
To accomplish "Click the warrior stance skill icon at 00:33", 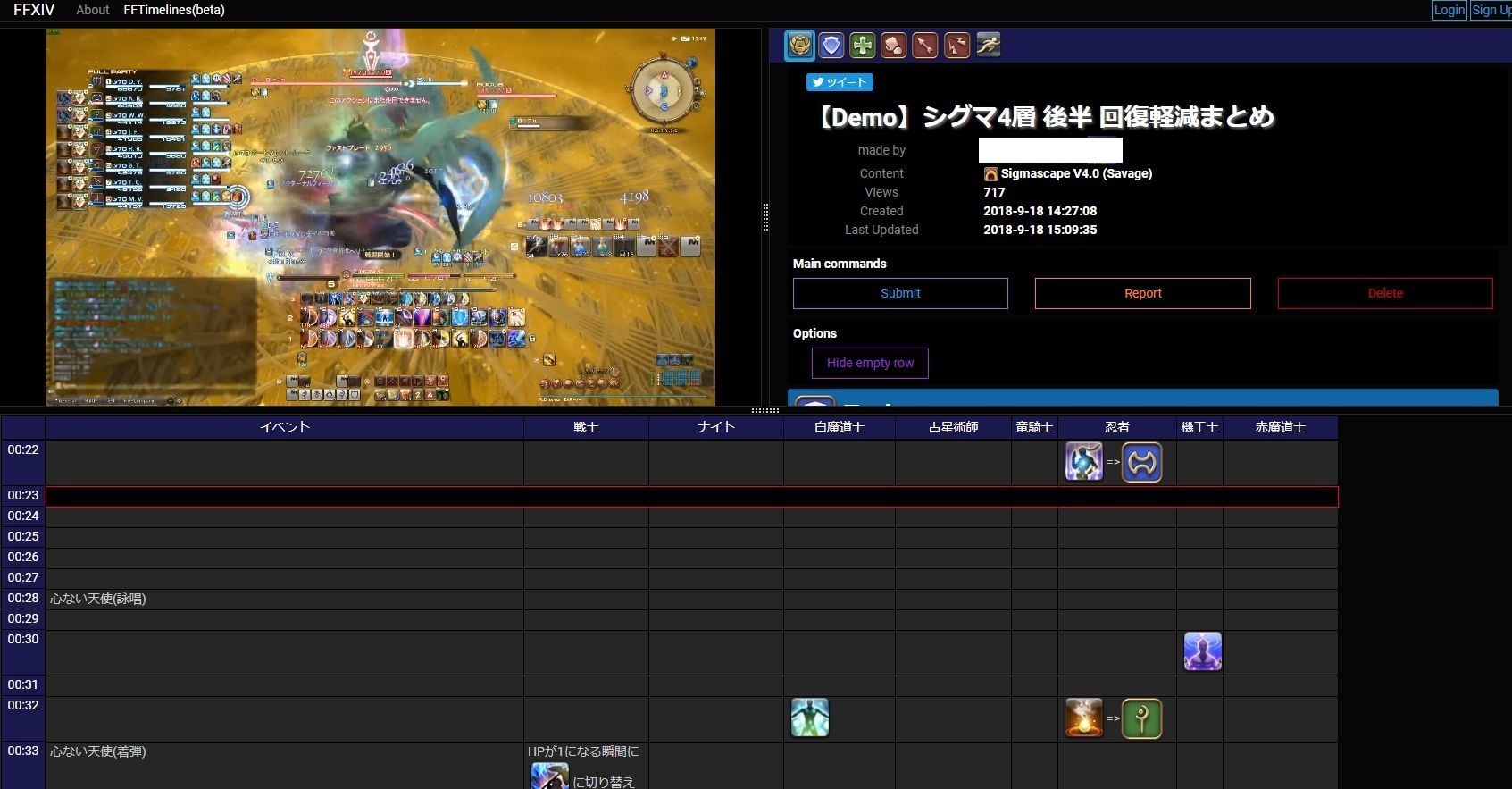I will pos(550,776).
